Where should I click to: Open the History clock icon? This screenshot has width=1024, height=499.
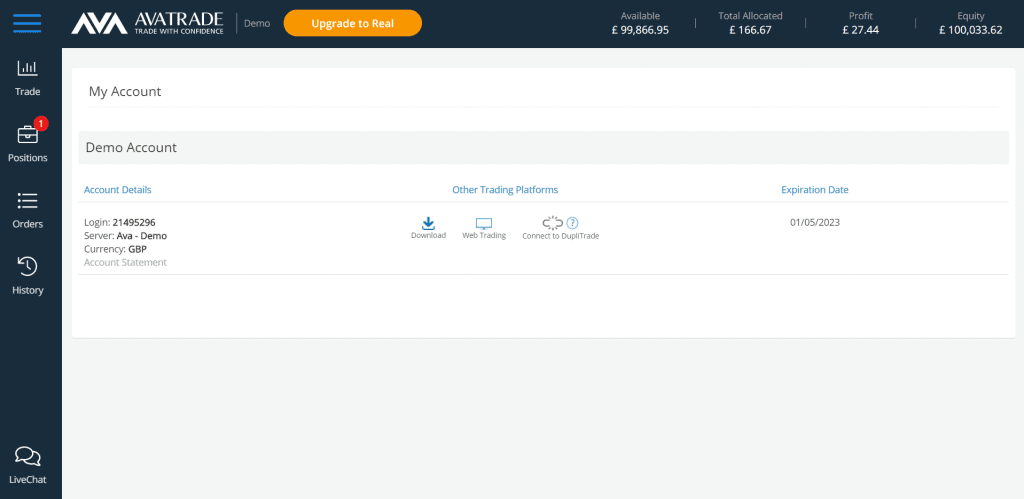pos(27,266)
